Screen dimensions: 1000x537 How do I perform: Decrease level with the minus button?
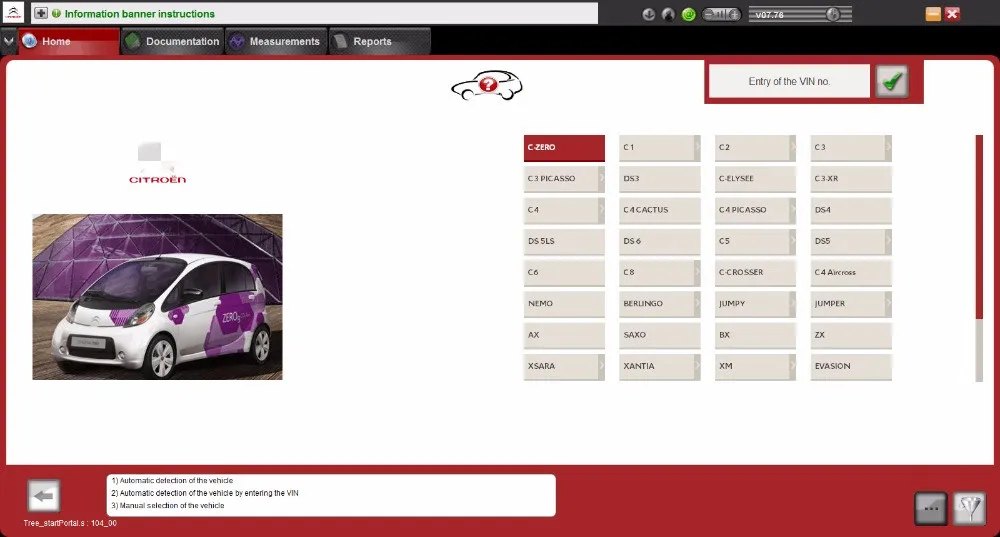[x=709, y=14]
